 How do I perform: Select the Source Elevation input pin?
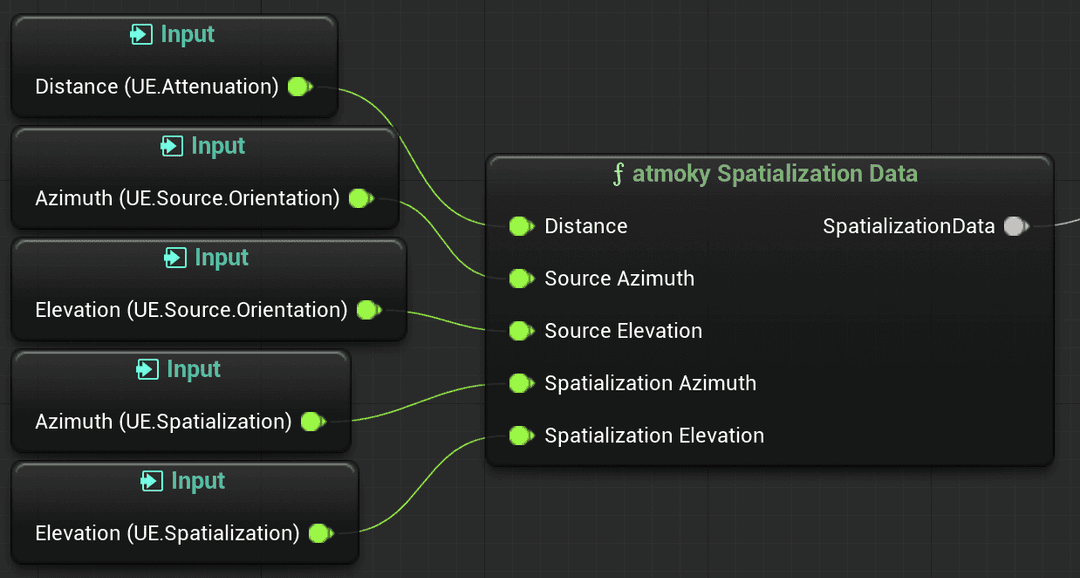coord(521,331)
